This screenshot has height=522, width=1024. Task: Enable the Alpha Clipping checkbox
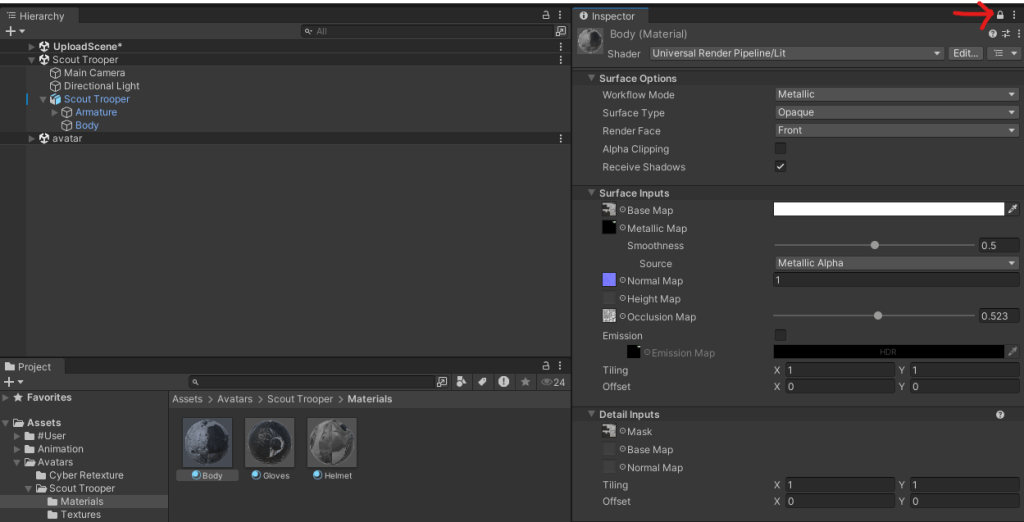tap(780, 149)
